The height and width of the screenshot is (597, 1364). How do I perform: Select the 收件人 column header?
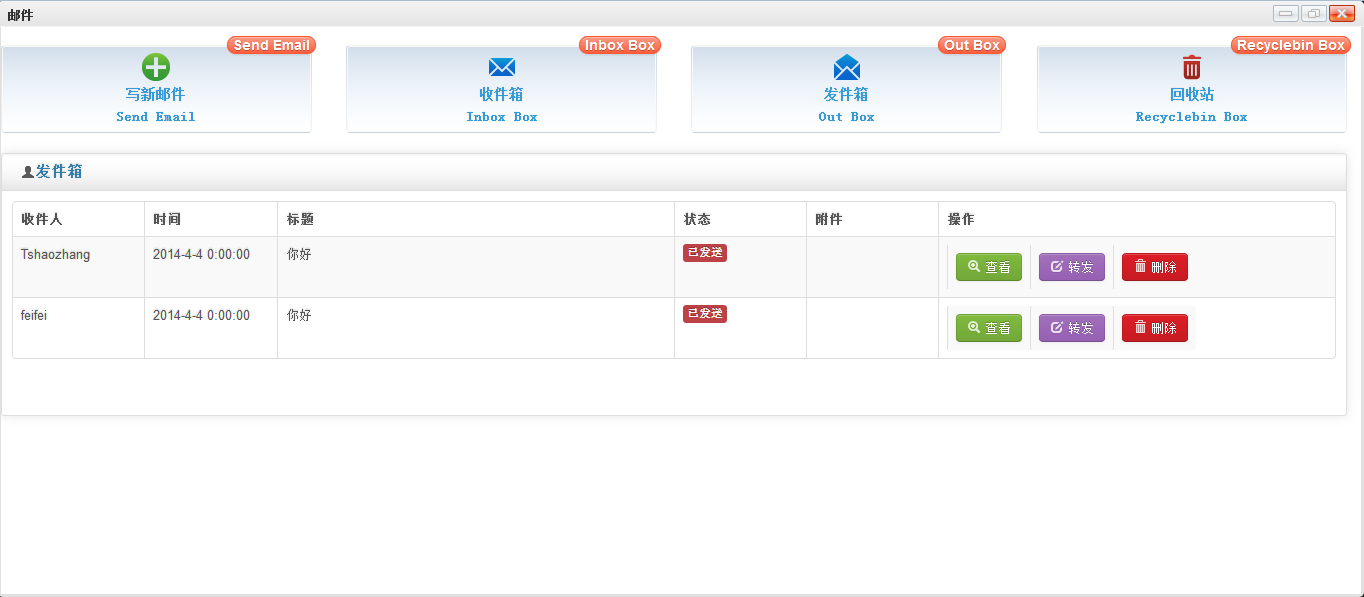[42, 219]
